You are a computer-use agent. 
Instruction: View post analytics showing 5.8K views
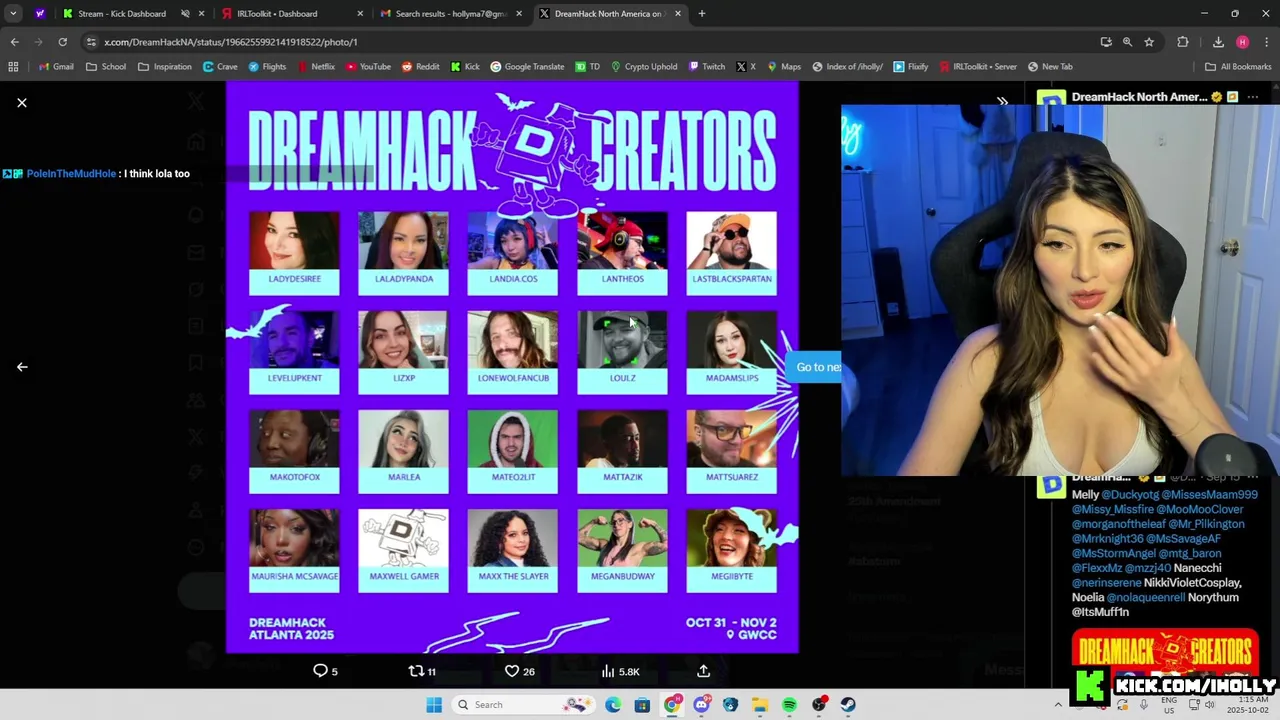click(620, 671)
